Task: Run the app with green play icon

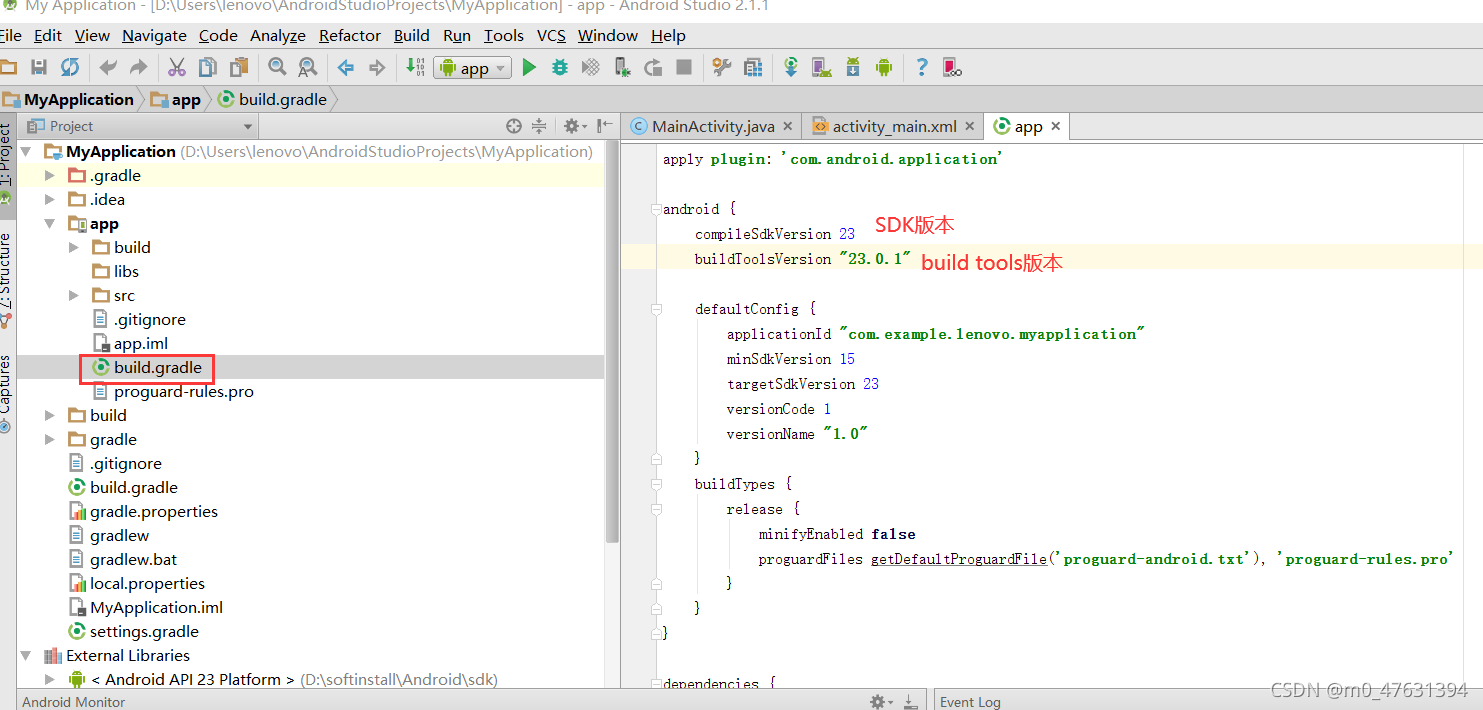Action: tap(529, 67)
